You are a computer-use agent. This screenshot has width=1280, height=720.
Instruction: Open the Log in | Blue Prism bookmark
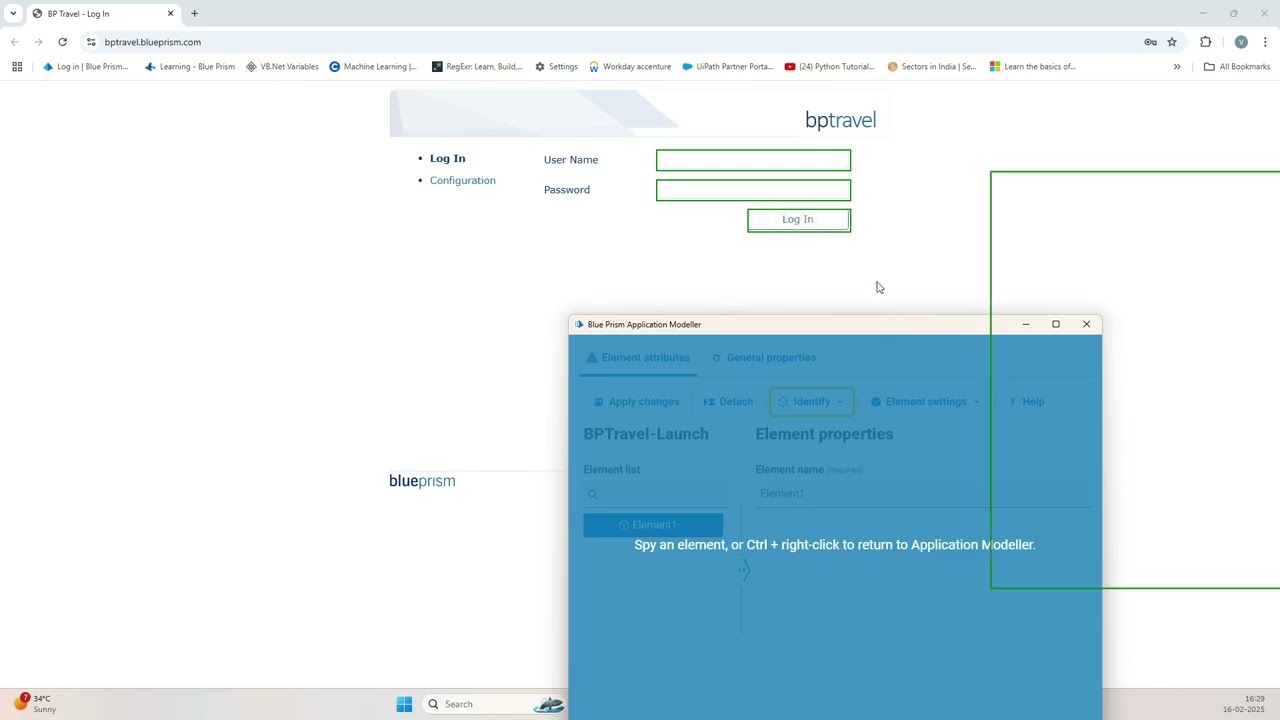86,67
